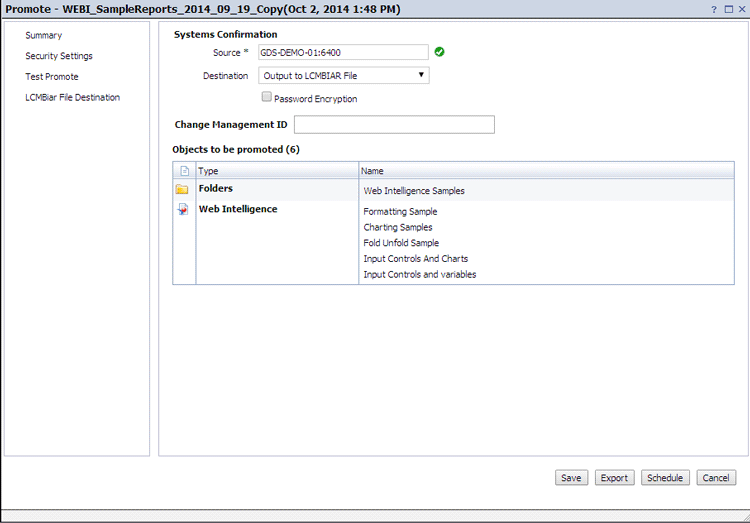Image resolution: width=750 pixels, height=523 pixels.
Task: Close the Promote dialog with X
Action: point(742,9)
